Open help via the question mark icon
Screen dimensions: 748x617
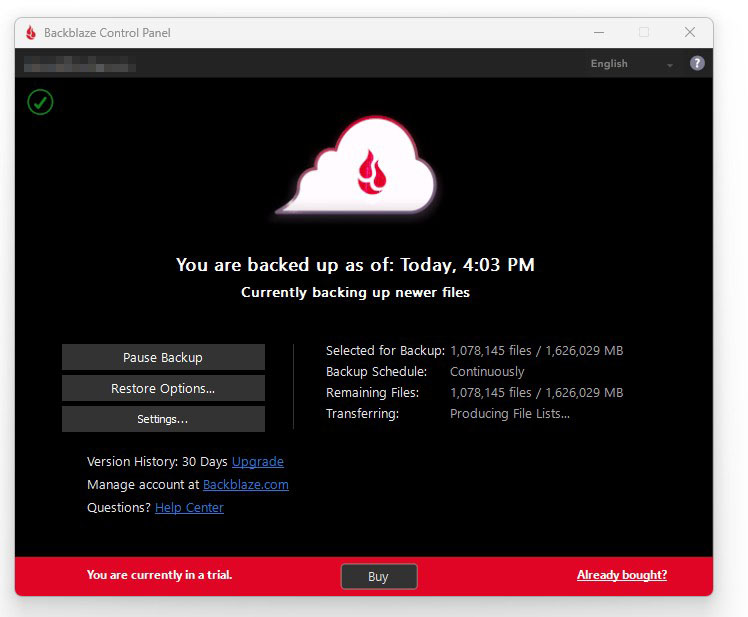pos(697,63)
